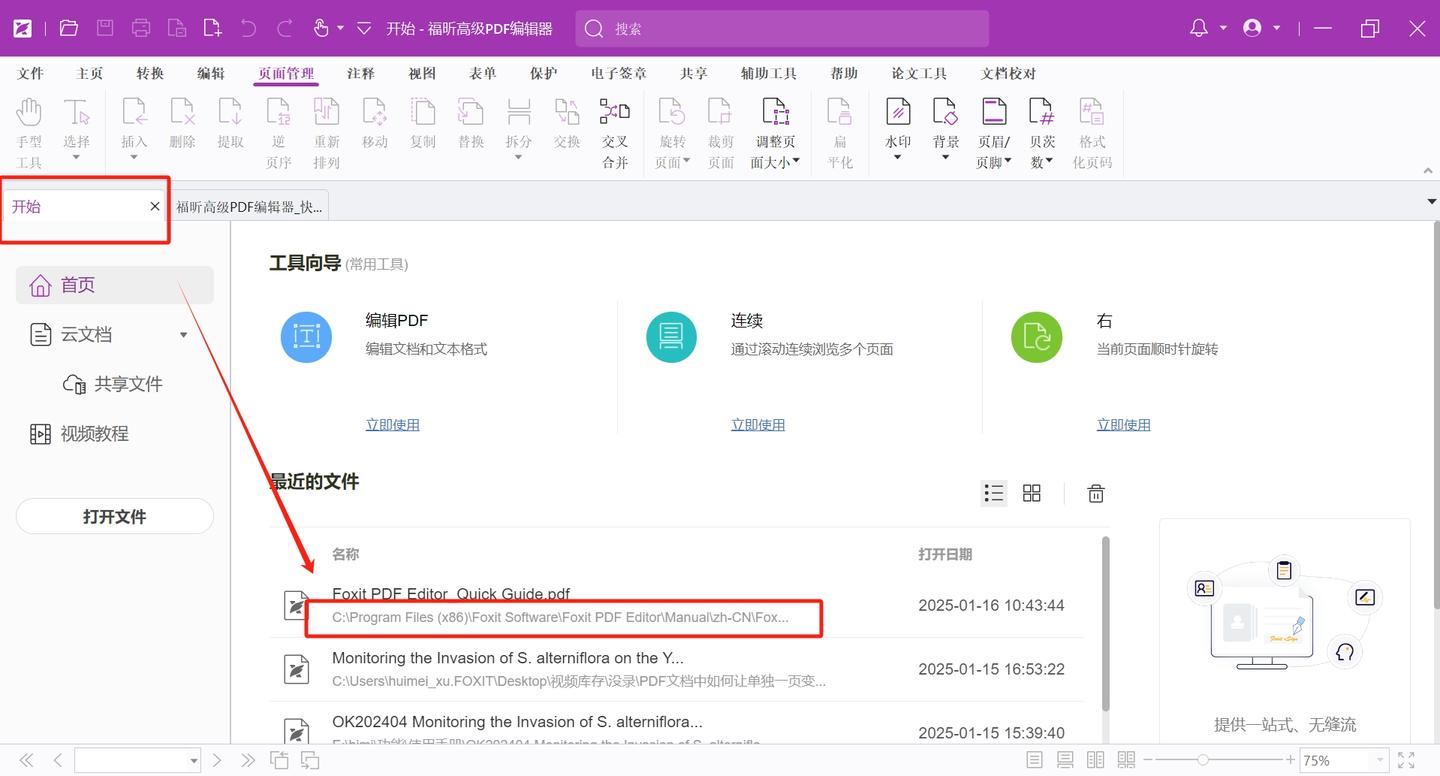The image size is (1440, 776).
Task: Click the zoom slider handle in status bar
Action: 1202,761
